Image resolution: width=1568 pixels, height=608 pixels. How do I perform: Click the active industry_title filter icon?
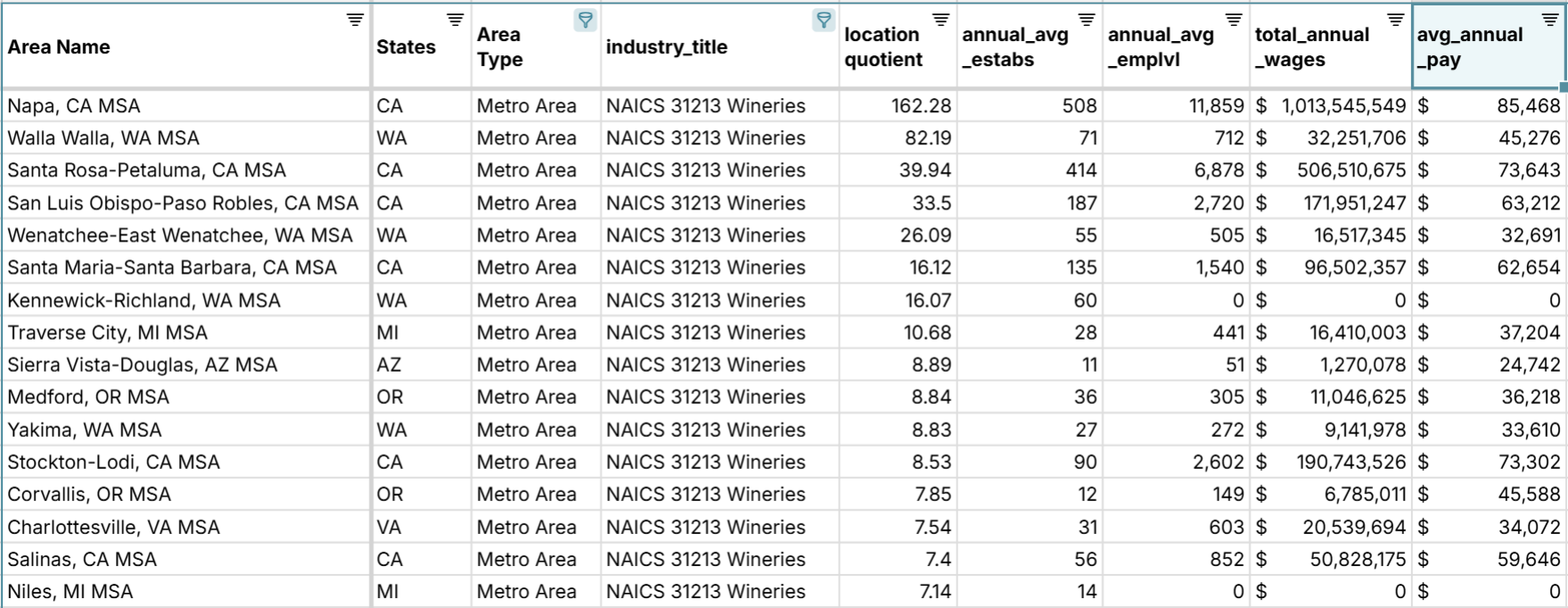pyautogui.click(x=824, y=20)
